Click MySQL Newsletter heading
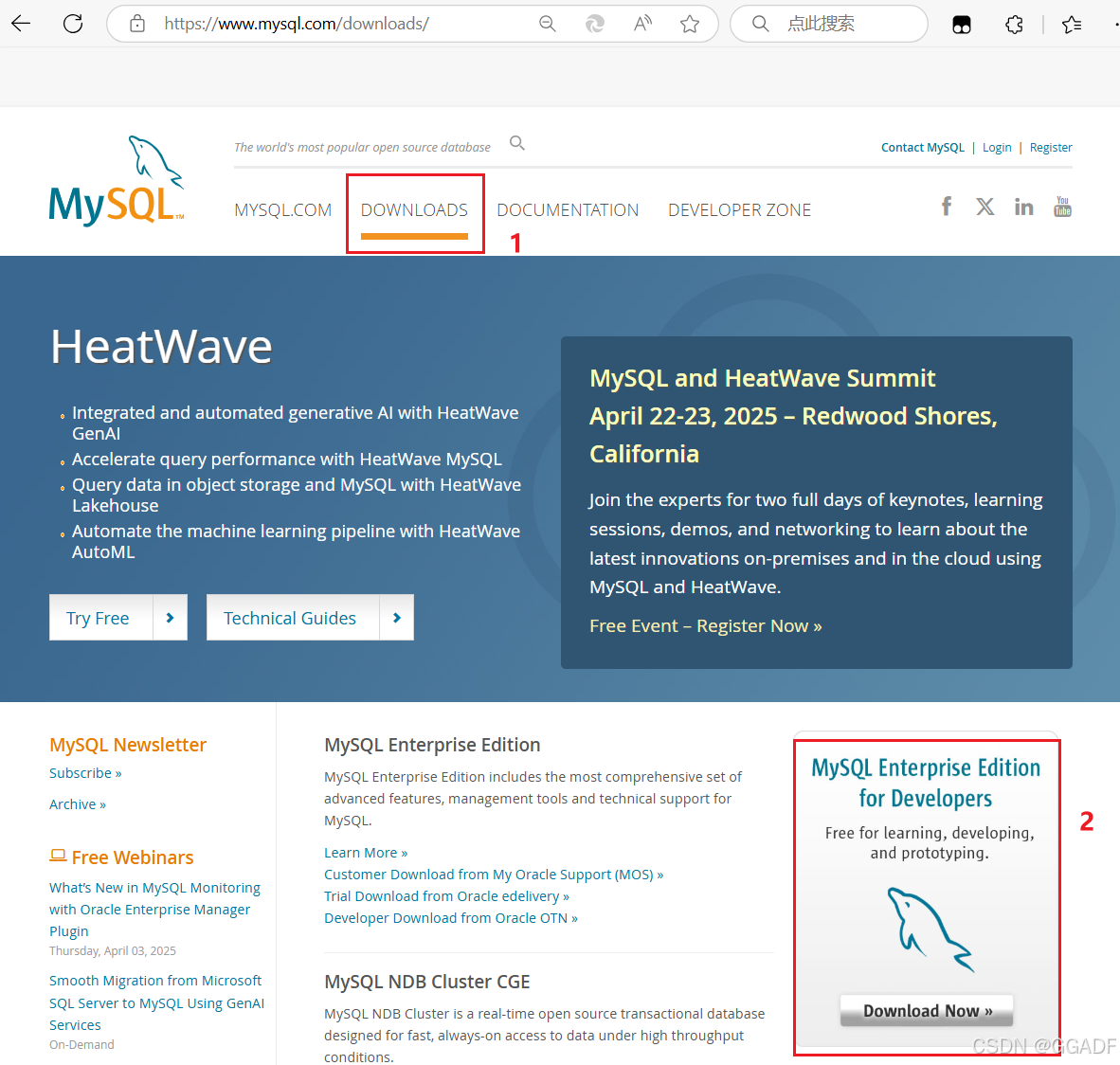The width and height of the screenshot is (1120, 1065). 128,745
